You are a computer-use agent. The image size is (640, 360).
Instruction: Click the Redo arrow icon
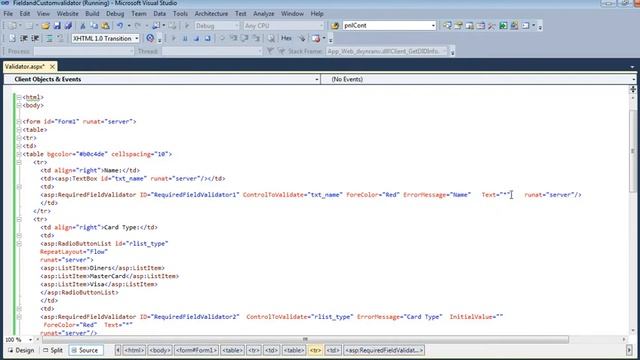point(138,26)
